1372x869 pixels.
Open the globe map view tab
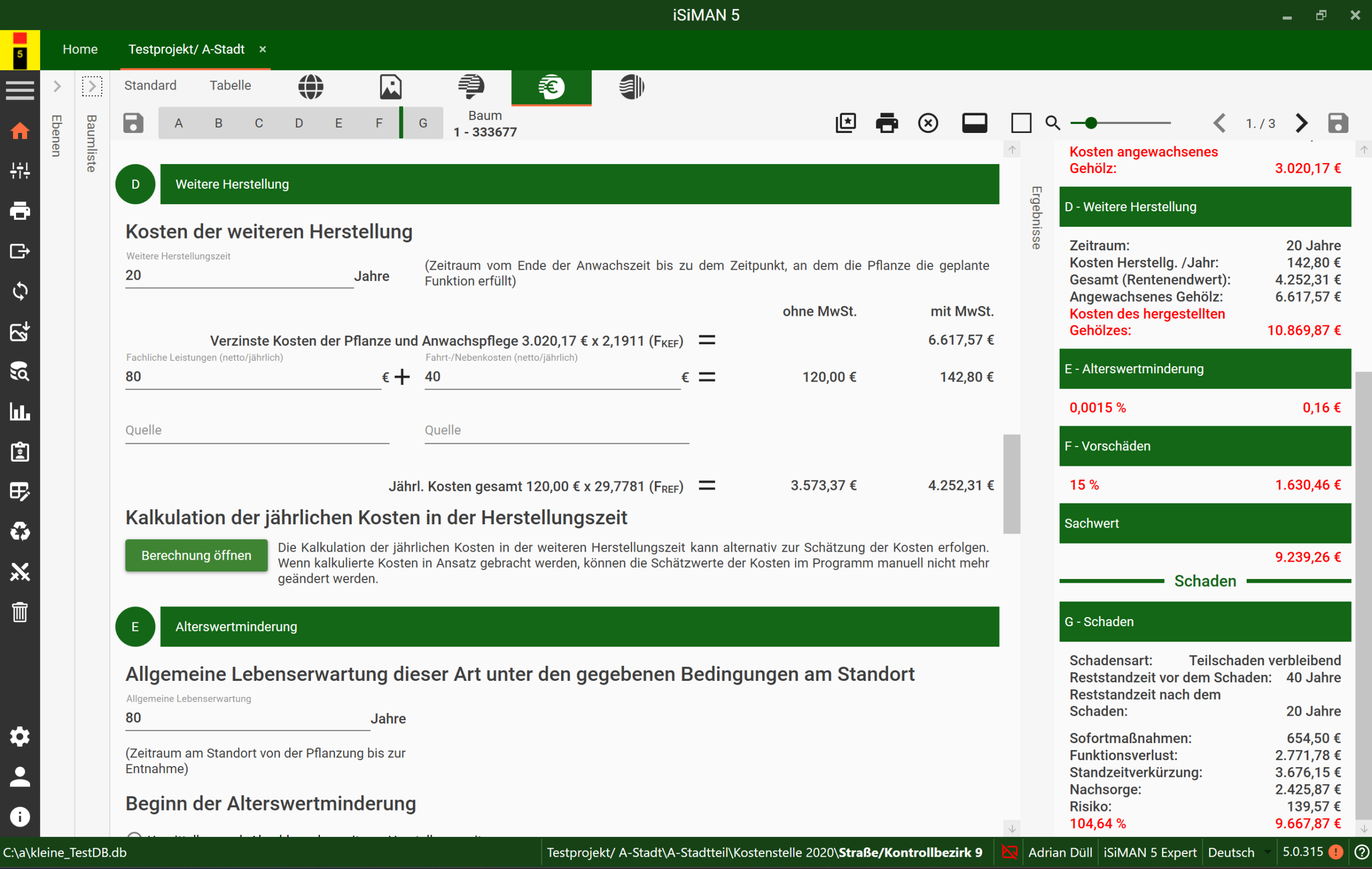point(310,87)
